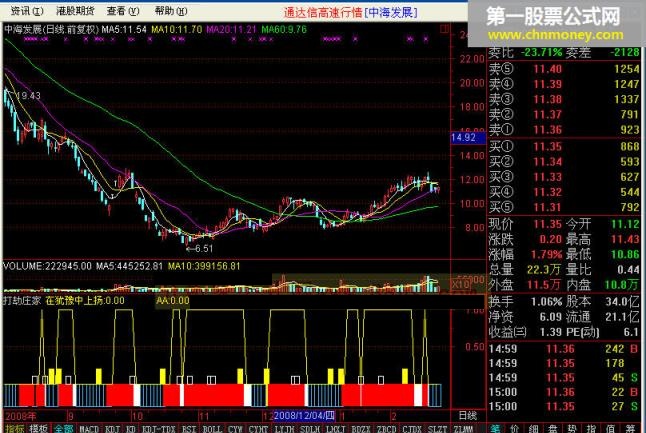Select the BDZX indicator tab

[x=361, y=428]
